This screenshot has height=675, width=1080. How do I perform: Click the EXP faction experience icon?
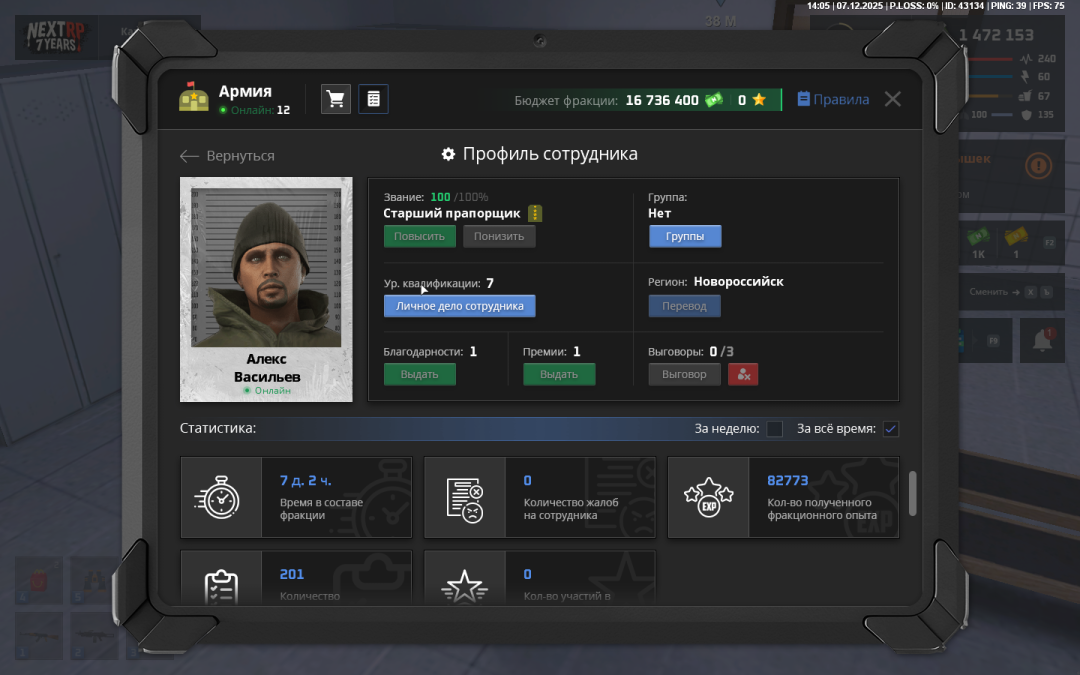coord(708,497)
